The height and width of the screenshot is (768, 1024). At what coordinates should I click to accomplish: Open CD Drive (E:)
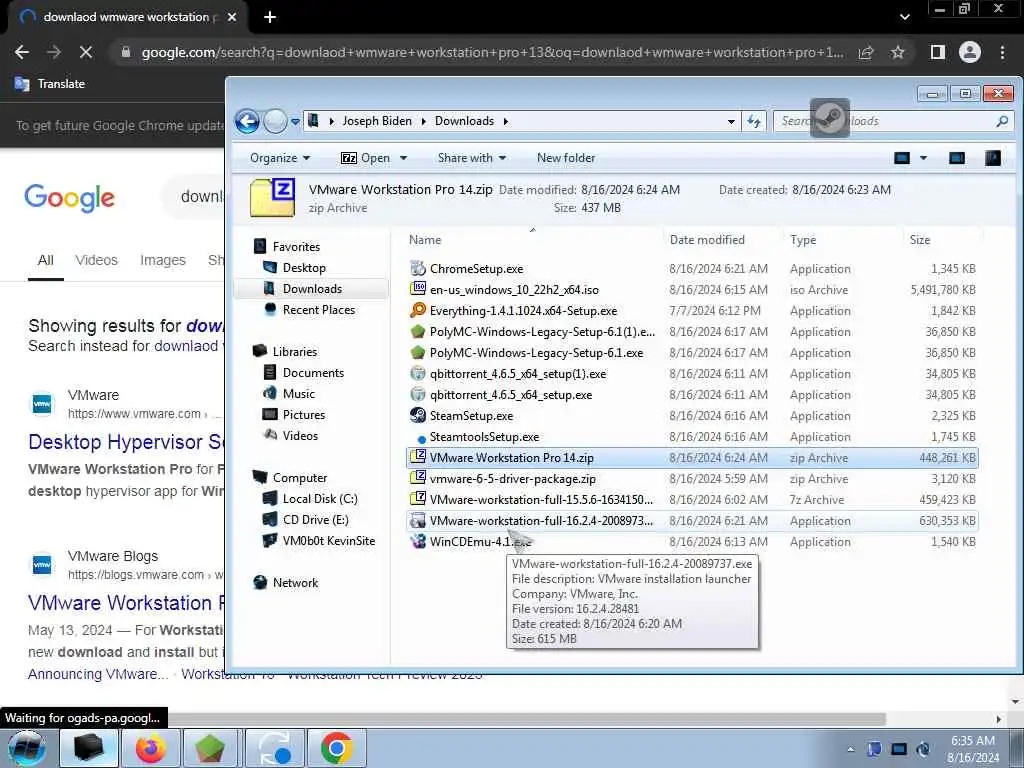315,519
